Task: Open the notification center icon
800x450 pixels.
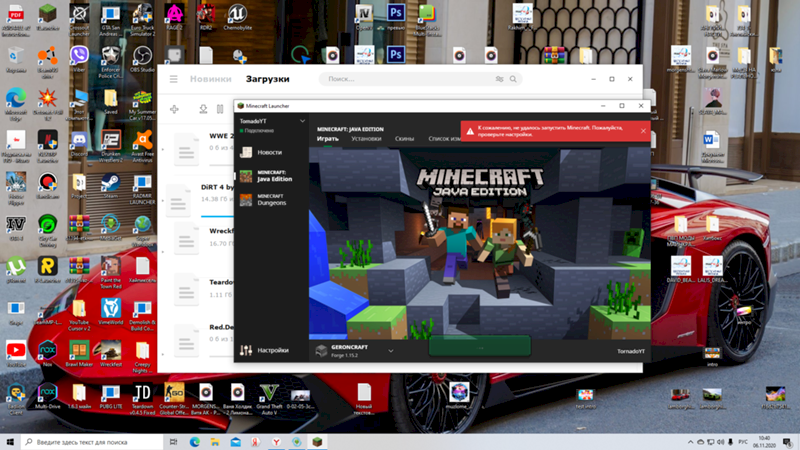Action: point(787,442)
